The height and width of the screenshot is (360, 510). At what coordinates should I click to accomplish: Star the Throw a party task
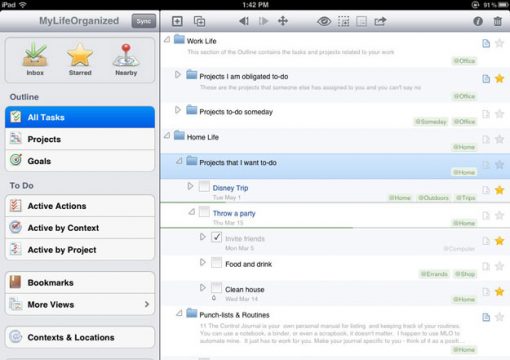pos(499,215)
